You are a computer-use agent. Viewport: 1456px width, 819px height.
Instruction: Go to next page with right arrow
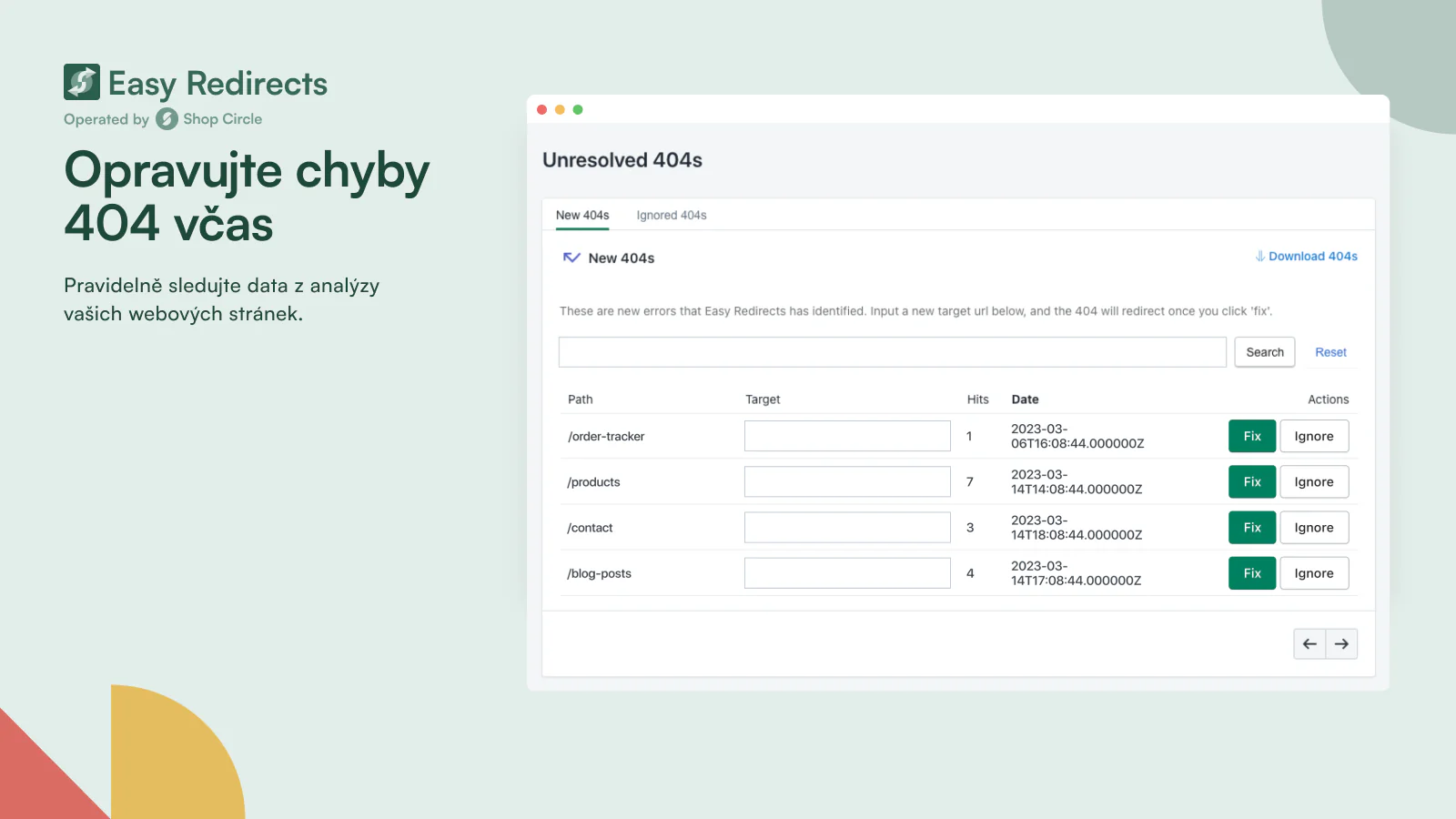tap(1341, 644)
